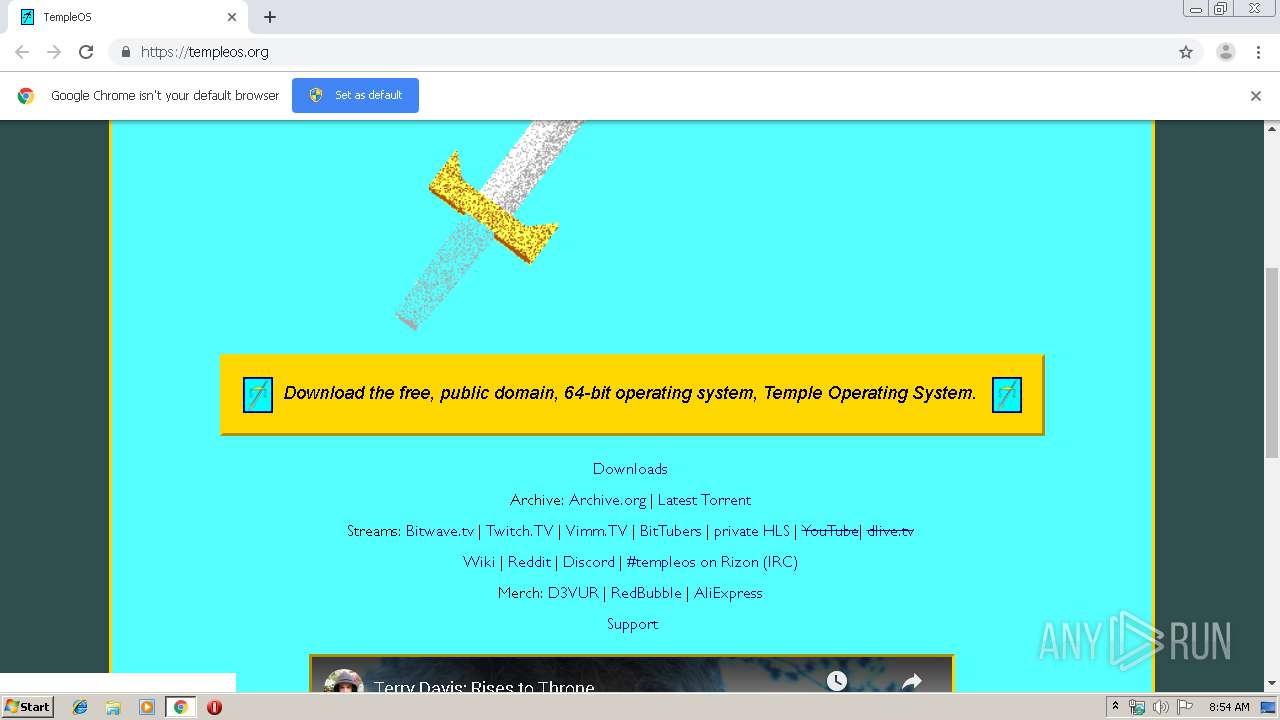Open the RedBubble merch link

point(646,593)
